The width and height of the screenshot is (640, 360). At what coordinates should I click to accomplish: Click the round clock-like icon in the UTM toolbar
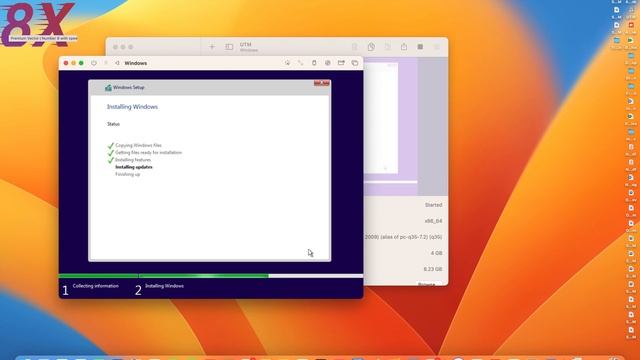(371, 47)
